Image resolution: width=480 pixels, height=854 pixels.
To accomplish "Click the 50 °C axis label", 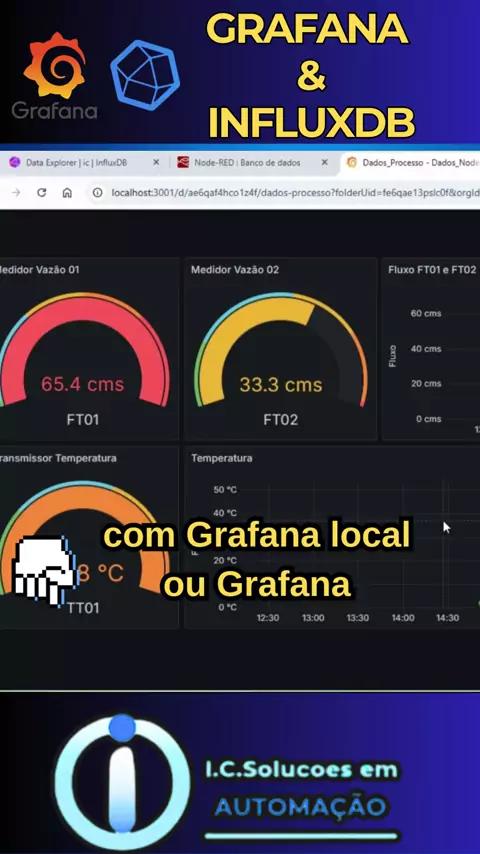I will point(225,490).
